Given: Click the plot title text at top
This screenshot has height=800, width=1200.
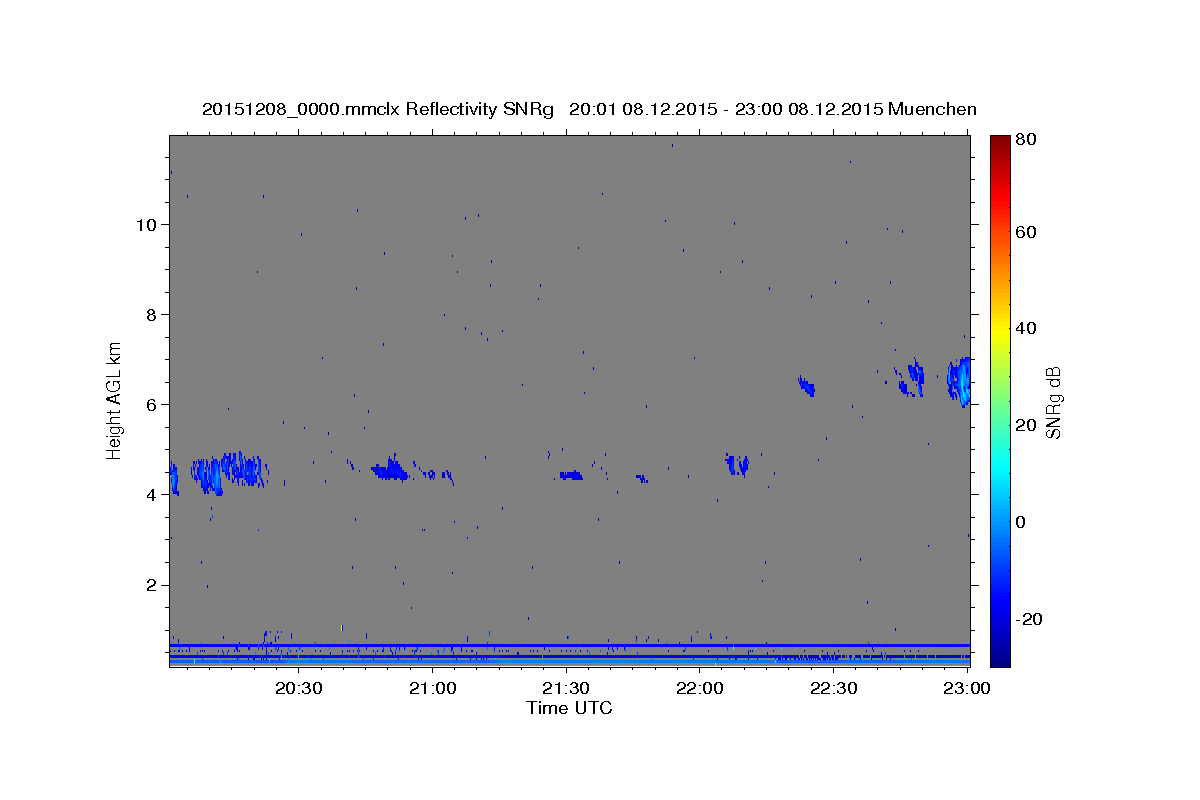Looking at the screenshot, I should tap(589, 109).
